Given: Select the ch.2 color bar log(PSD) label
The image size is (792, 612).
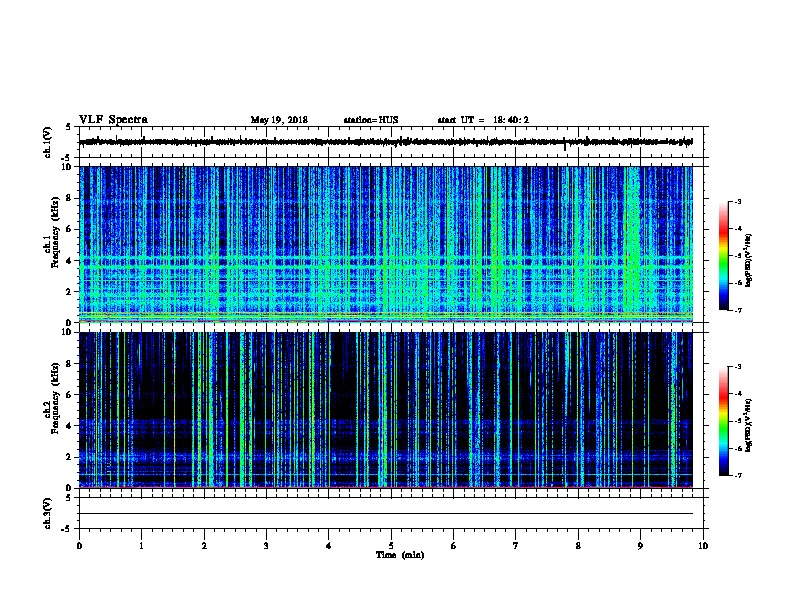Looking at the screenshot, I should coord(749,426).
